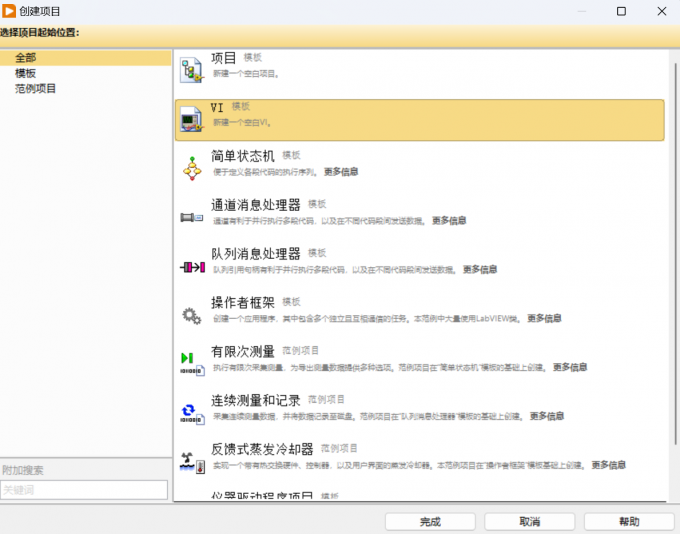Select the highlighted VI title text

(x=217, y=107)
